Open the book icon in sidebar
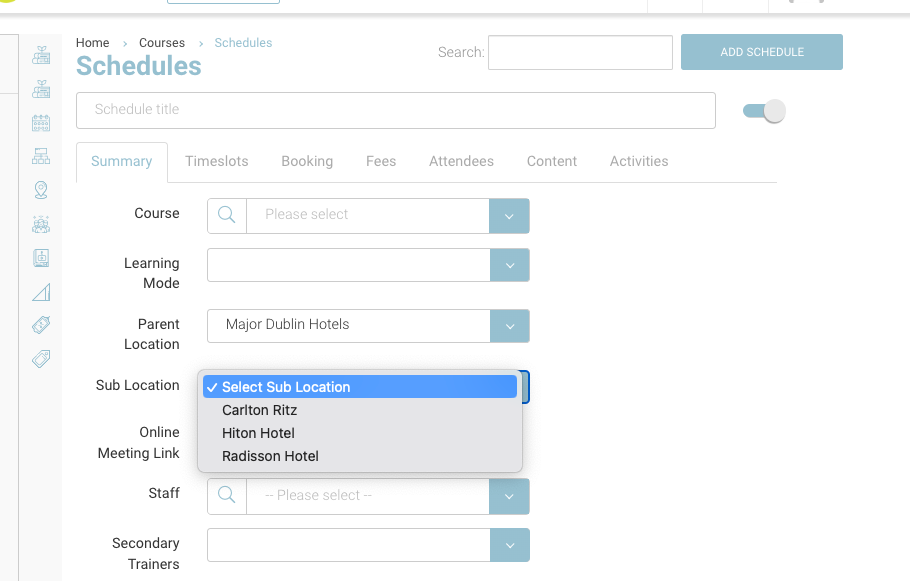This screenshot has width=910, height=581. click(41, 258)
